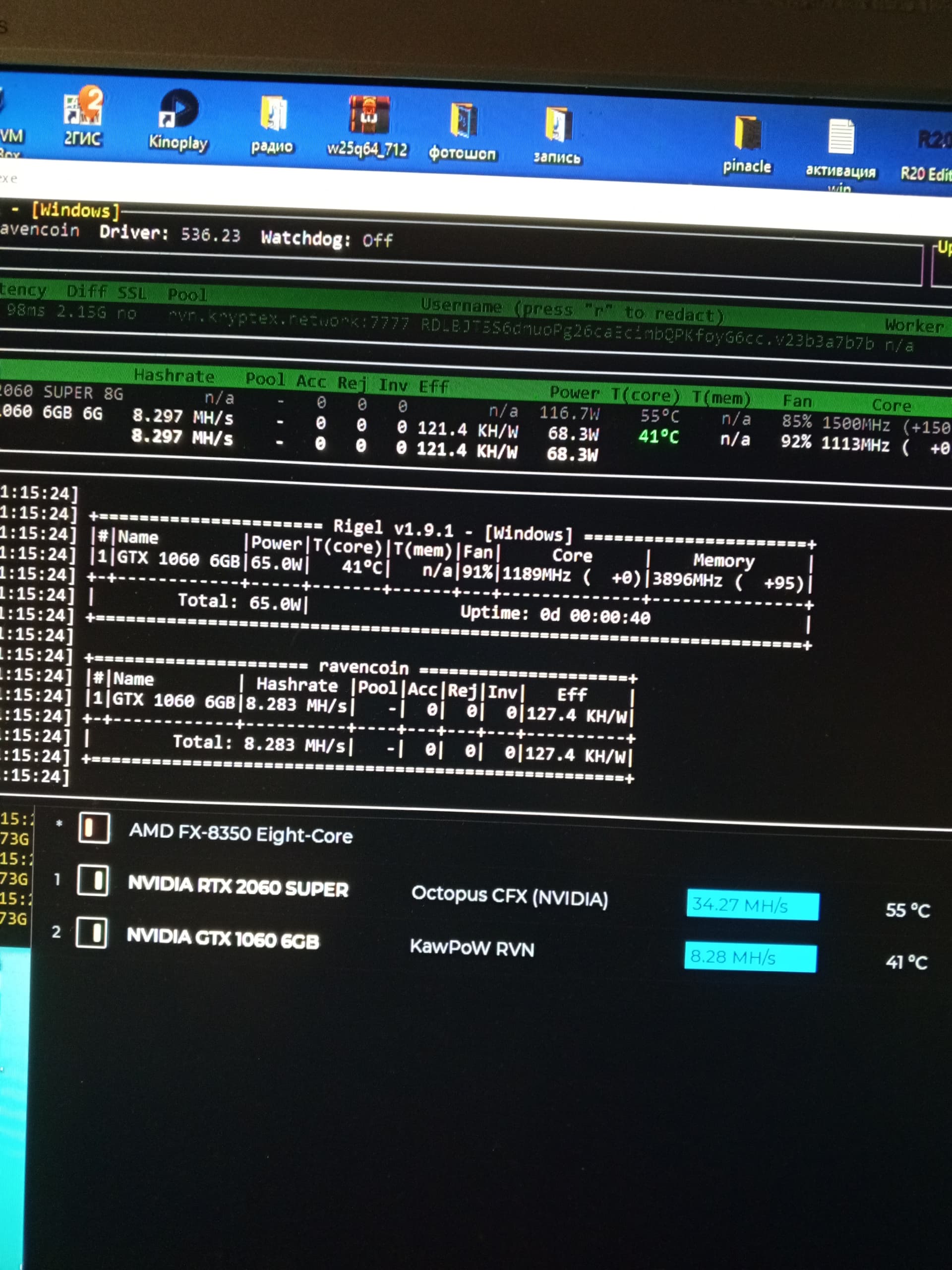
Task: Open the запись folder icon
Action: pyautogui.click(x=557, y=135)
